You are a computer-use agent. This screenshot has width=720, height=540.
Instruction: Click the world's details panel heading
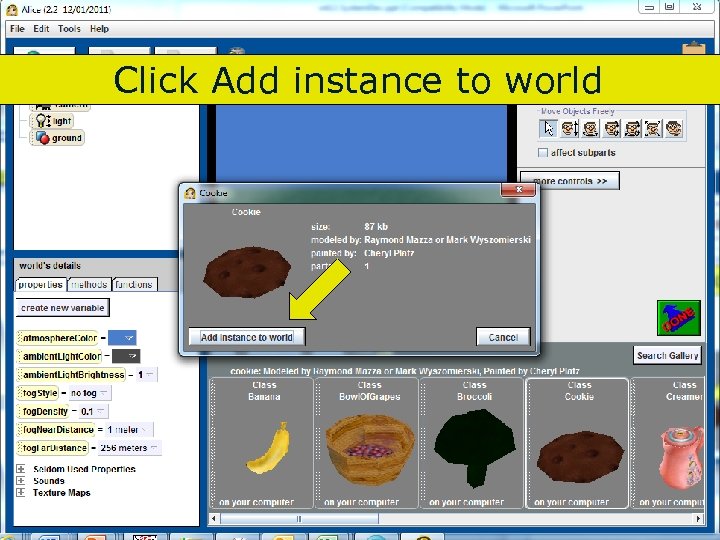click(50, 265)
